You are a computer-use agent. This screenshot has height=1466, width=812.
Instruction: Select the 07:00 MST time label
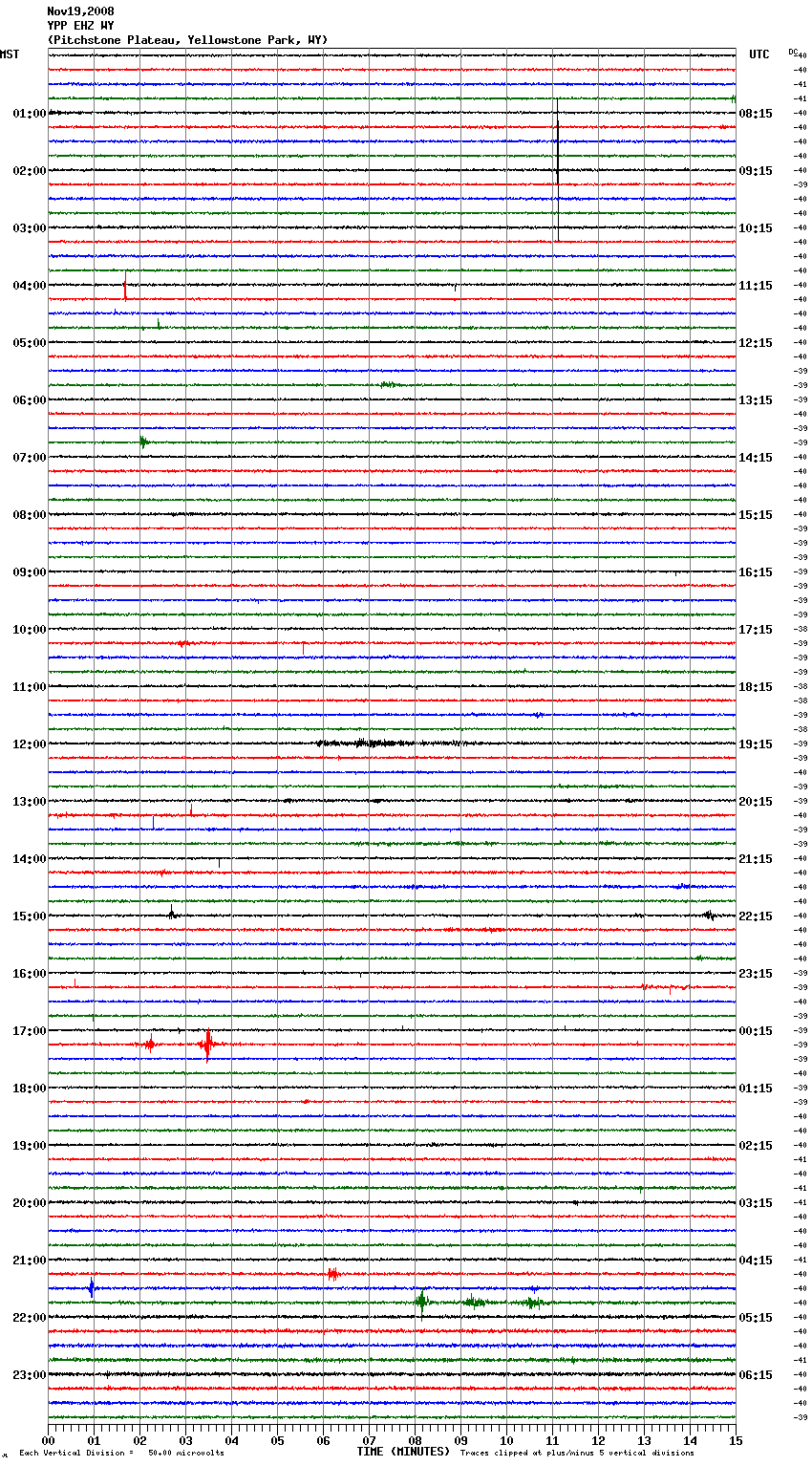coord(30,458)
